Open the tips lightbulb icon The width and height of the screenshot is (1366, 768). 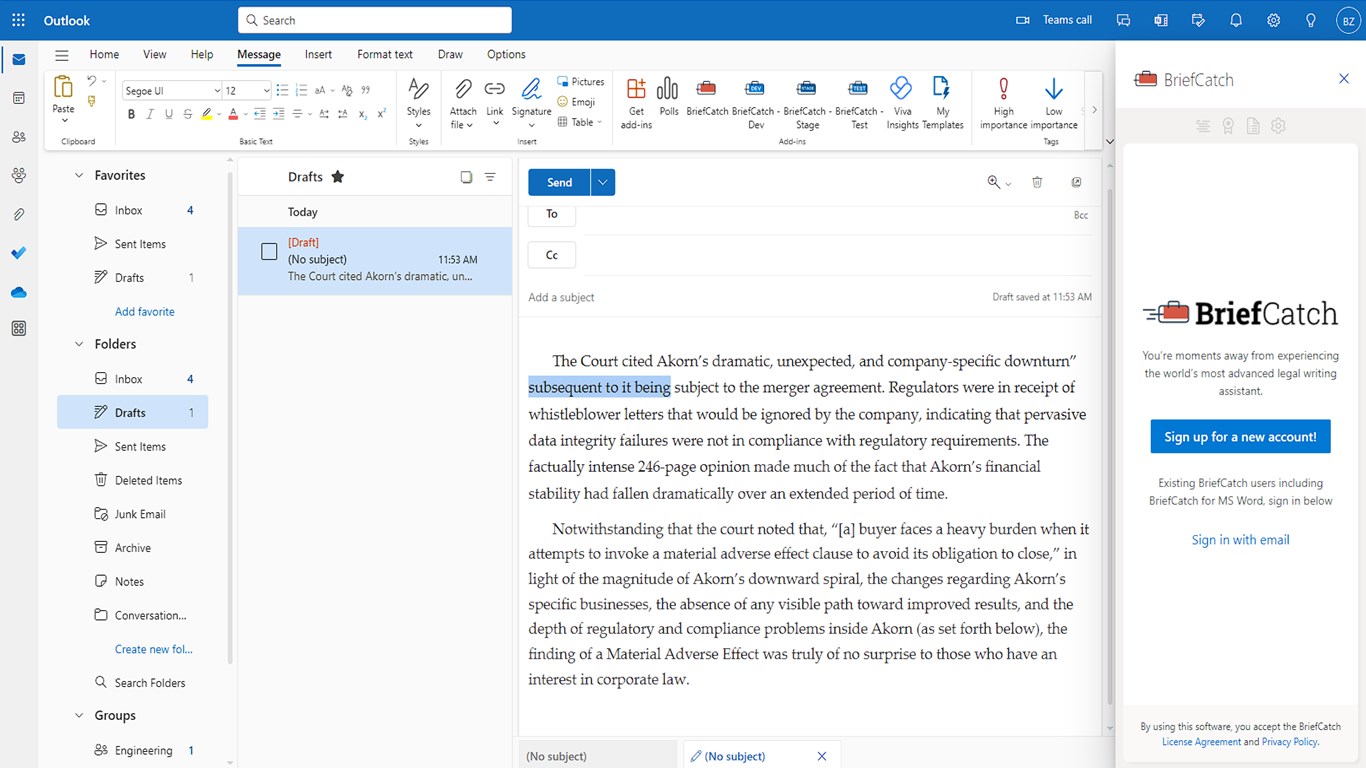click(1311, 20)
